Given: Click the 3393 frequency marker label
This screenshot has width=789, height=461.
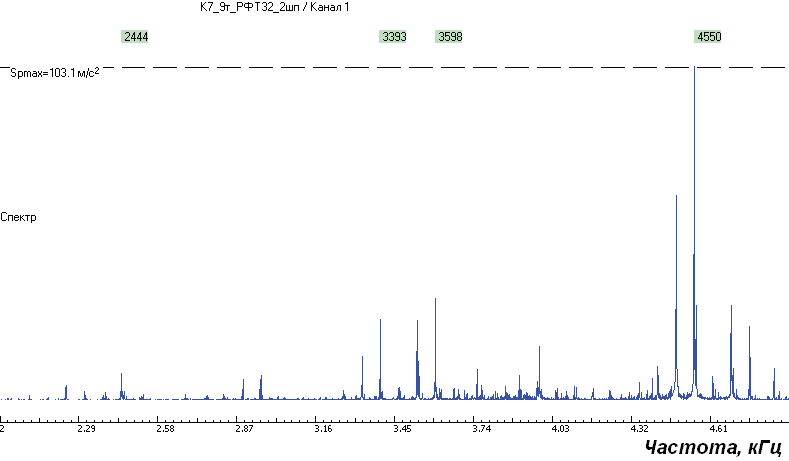Looking at the screenshot, I should click(x=393, y=37).
